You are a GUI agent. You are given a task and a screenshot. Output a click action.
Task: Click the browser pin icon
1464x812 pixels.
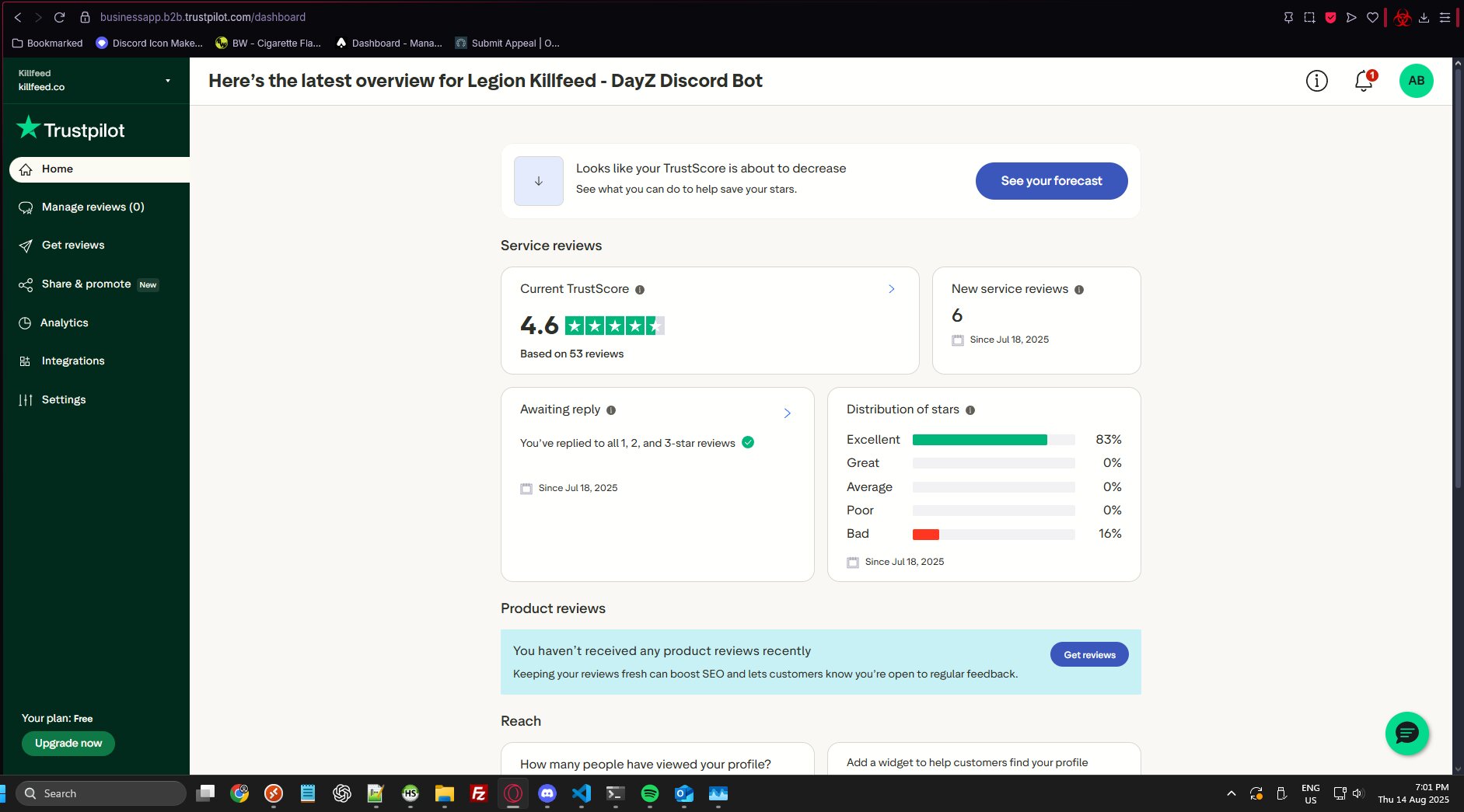[x=1288, y=17]
